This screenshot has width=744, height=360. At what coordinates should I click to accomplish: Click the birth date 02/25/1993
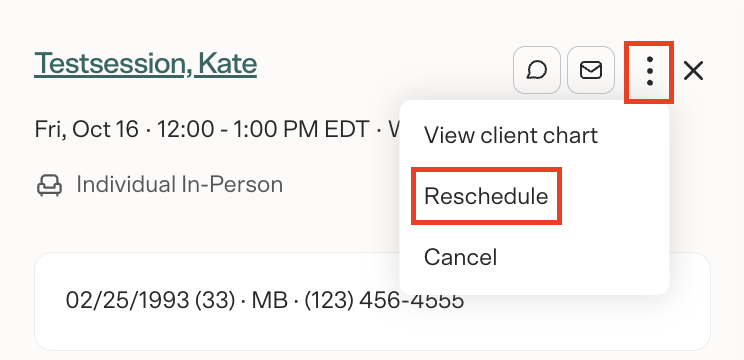[127, 300]
